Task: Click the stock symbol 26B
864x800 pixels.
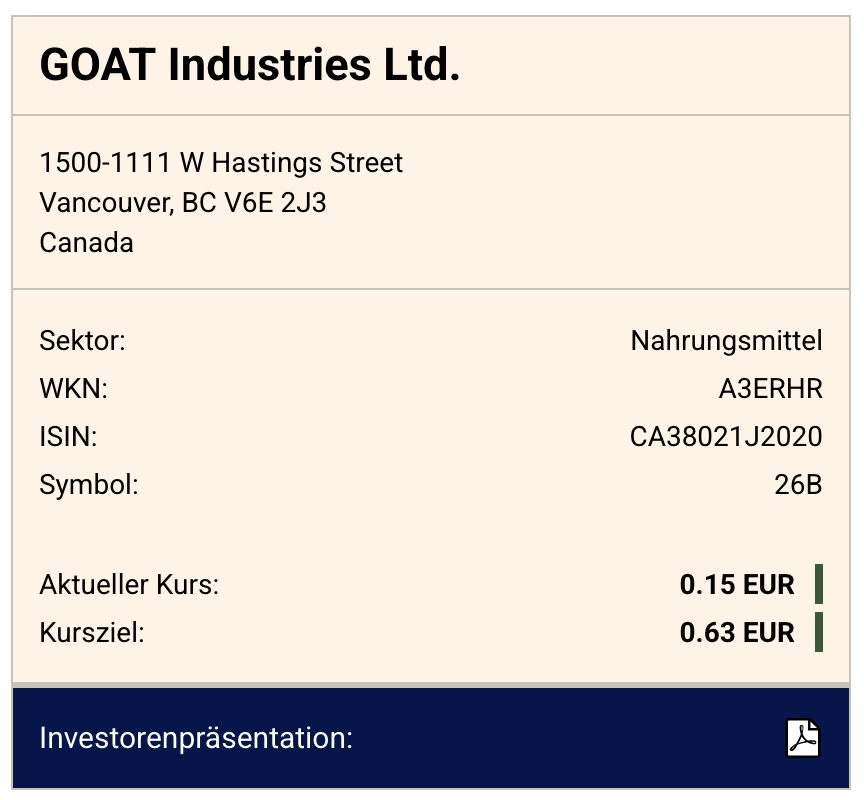Action: point(798,485)
